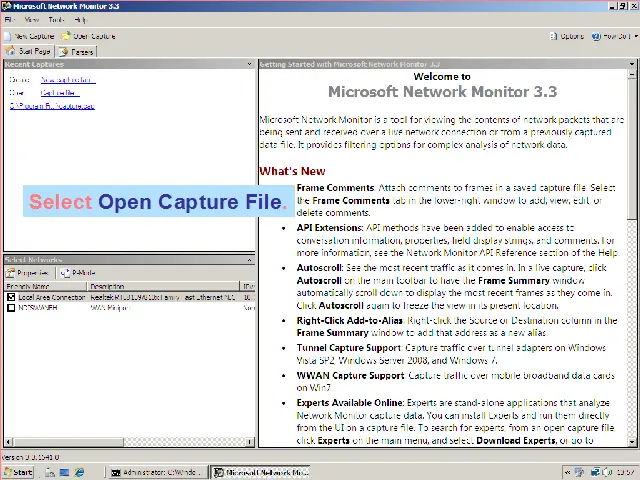Screen dimensions: 640x480
Task: Toggle P-Mode for the selected network
Action: [x=78, y=273]
